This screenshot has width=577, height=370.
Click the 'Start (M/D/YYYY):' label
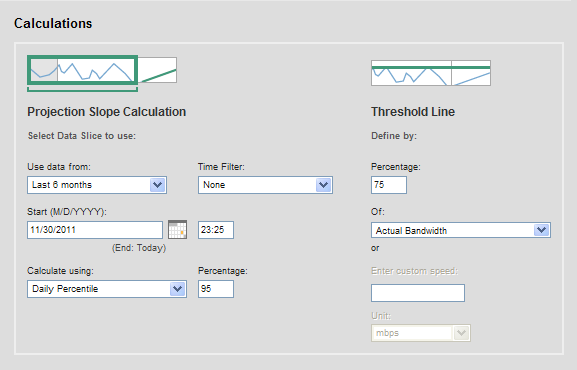[x=67, y=212]
